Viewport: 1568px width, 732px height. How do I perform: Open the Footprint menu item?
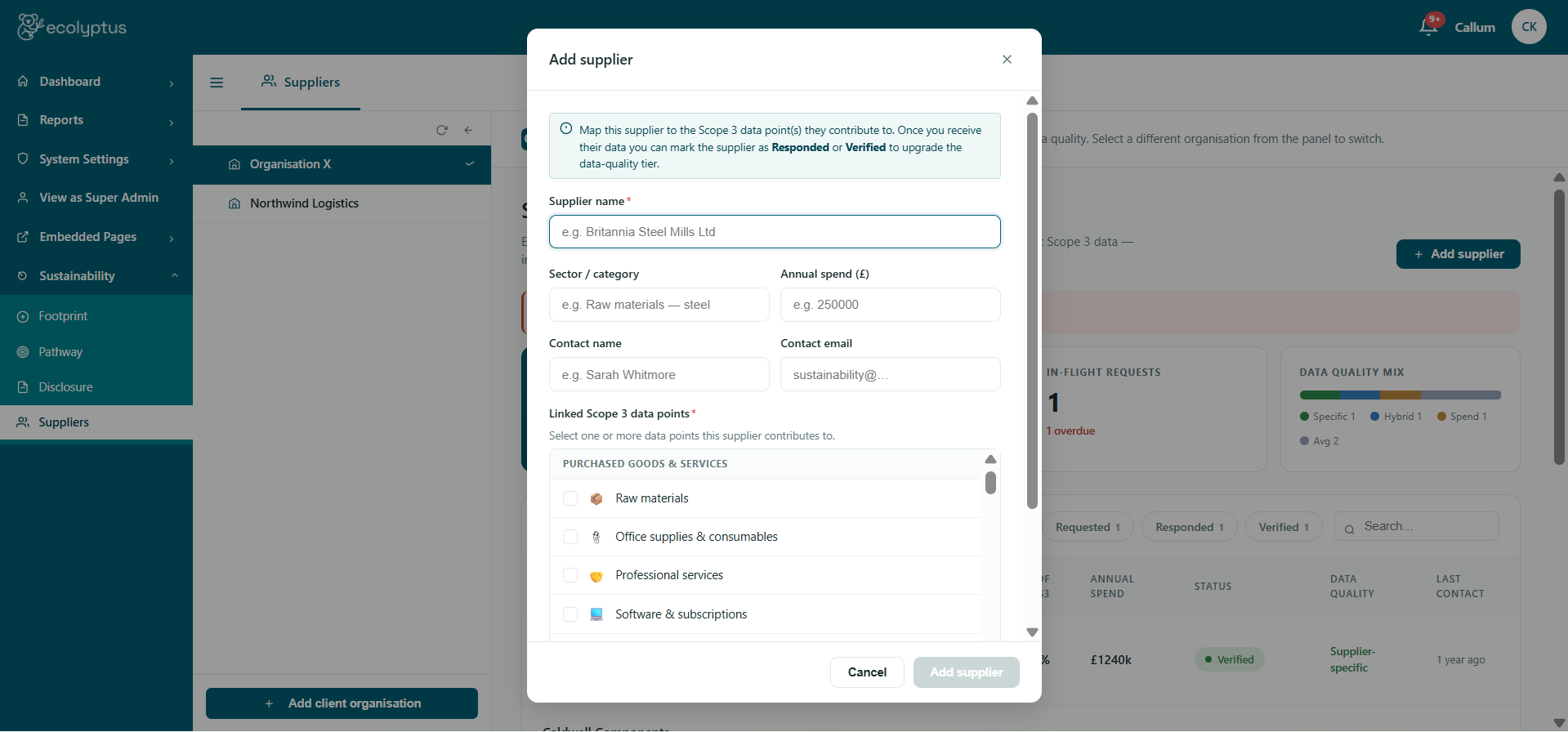tap(96, 316)
